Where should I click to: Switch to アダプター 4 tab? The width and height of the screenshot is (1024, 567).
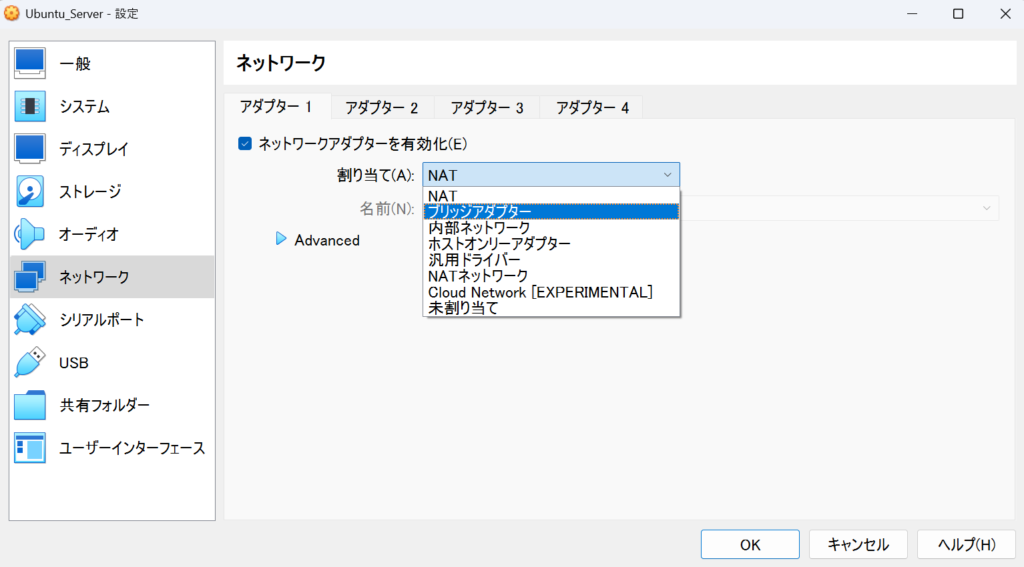[592, 107]
